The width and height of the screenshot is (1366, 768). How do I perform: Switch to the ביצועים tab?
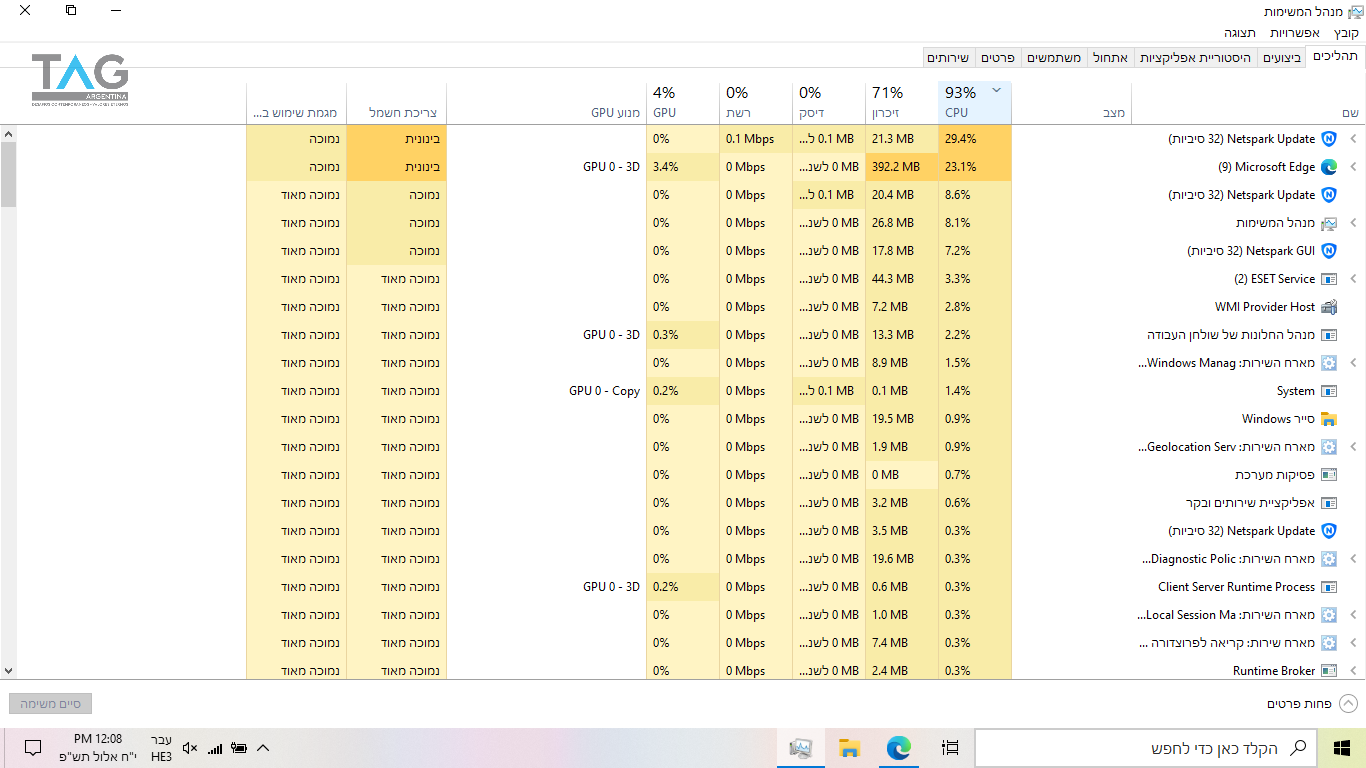(1282, 58)
